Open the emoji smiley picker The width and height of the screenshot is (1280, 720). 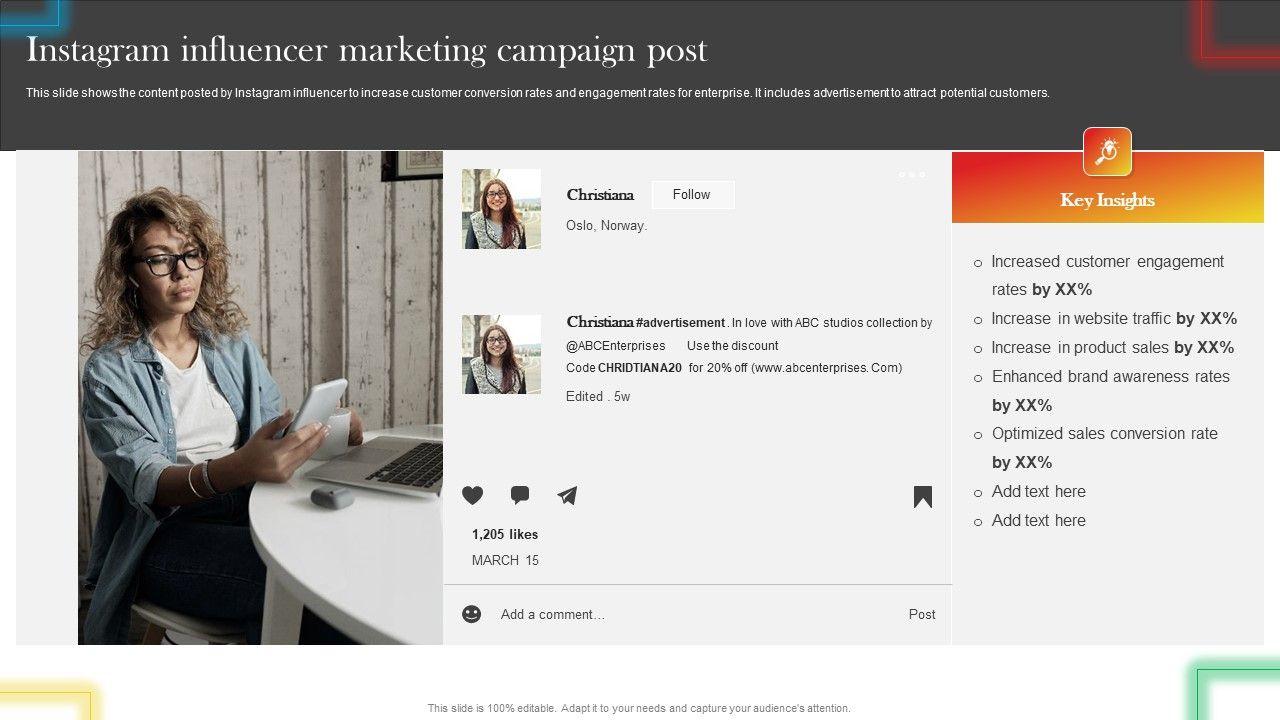tap(472, 614)
